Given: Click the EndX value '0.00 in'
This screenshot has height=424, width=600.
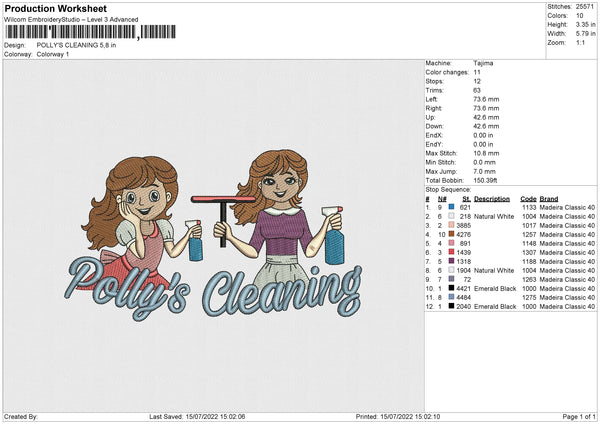Looking at the screenshot, I should pos(483,135).
